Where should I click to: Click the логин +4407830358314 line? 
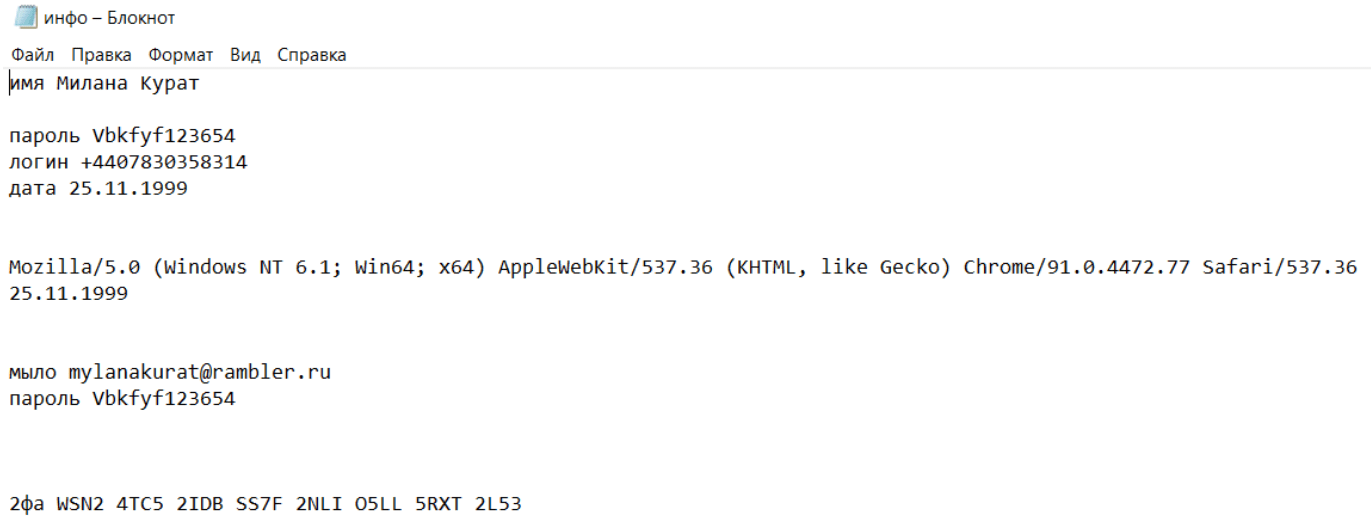coord(128,162)
